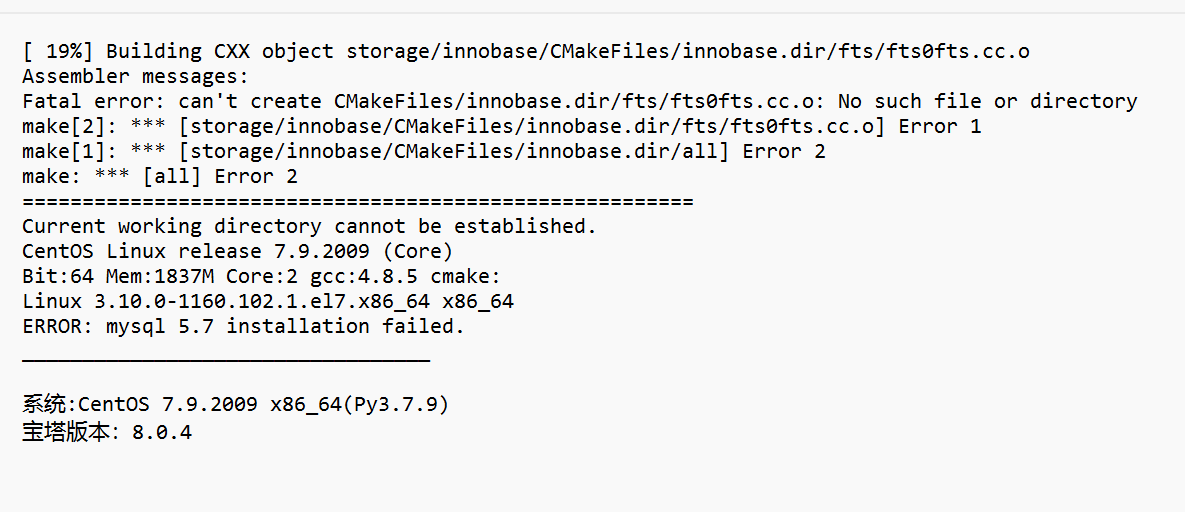The height and width of the screenshot is (512, 1185).
Task: Click the 'make[1]:' line with innobase.dir/all
Action: (x=424, y=151)
